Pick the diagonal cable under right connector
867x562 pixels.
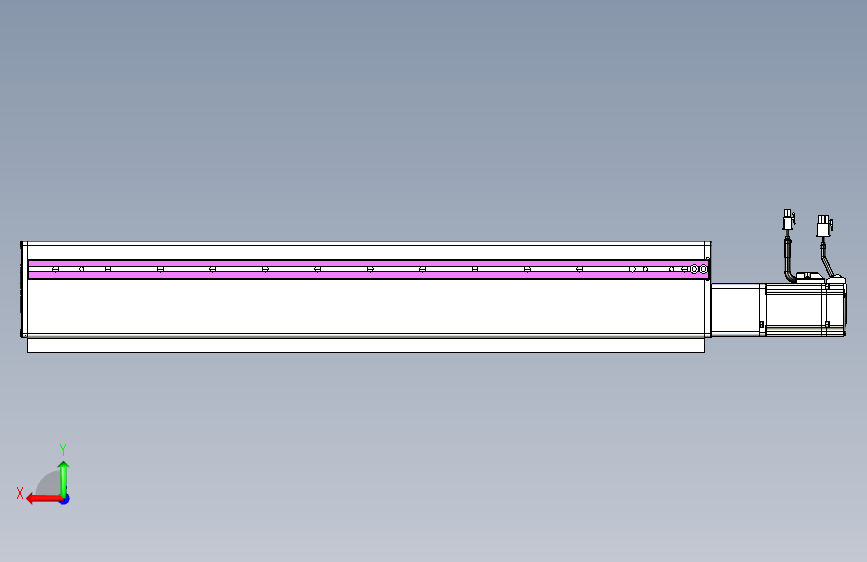tap(827, 258)
